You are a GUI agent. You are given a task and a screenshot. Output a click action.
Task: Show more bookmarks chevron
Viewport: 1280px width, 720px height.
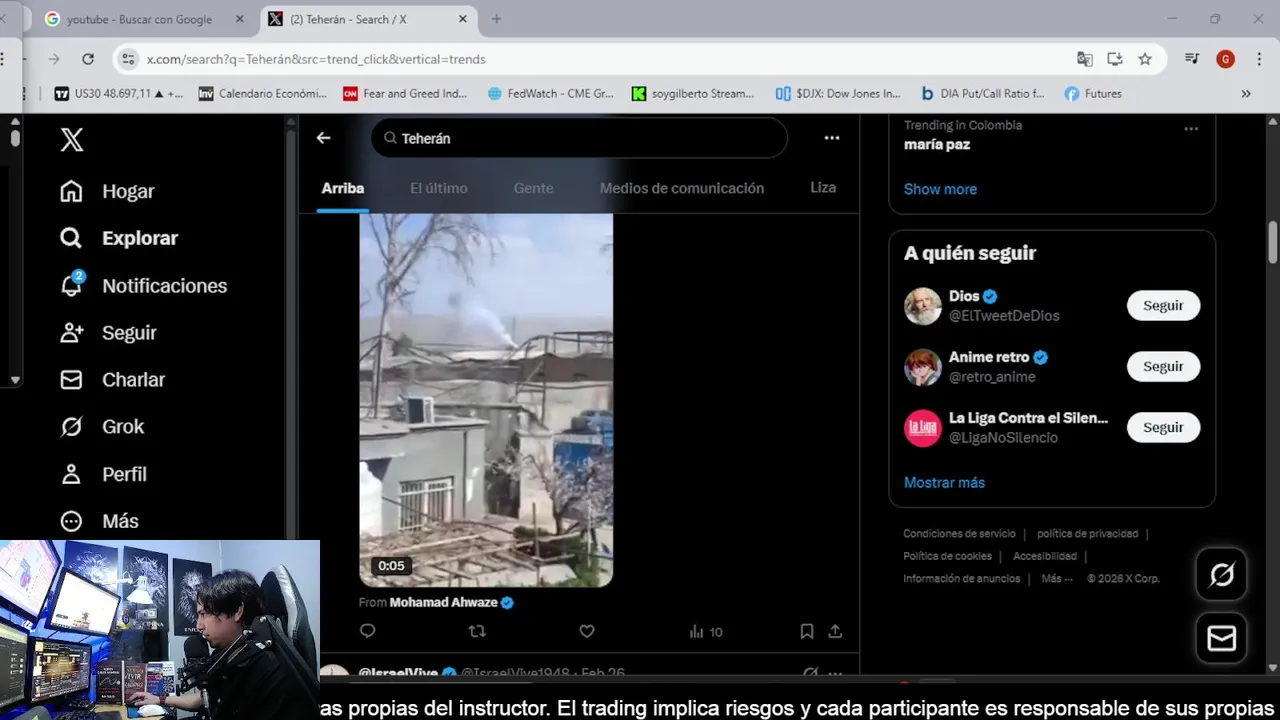coord(1246,93)
